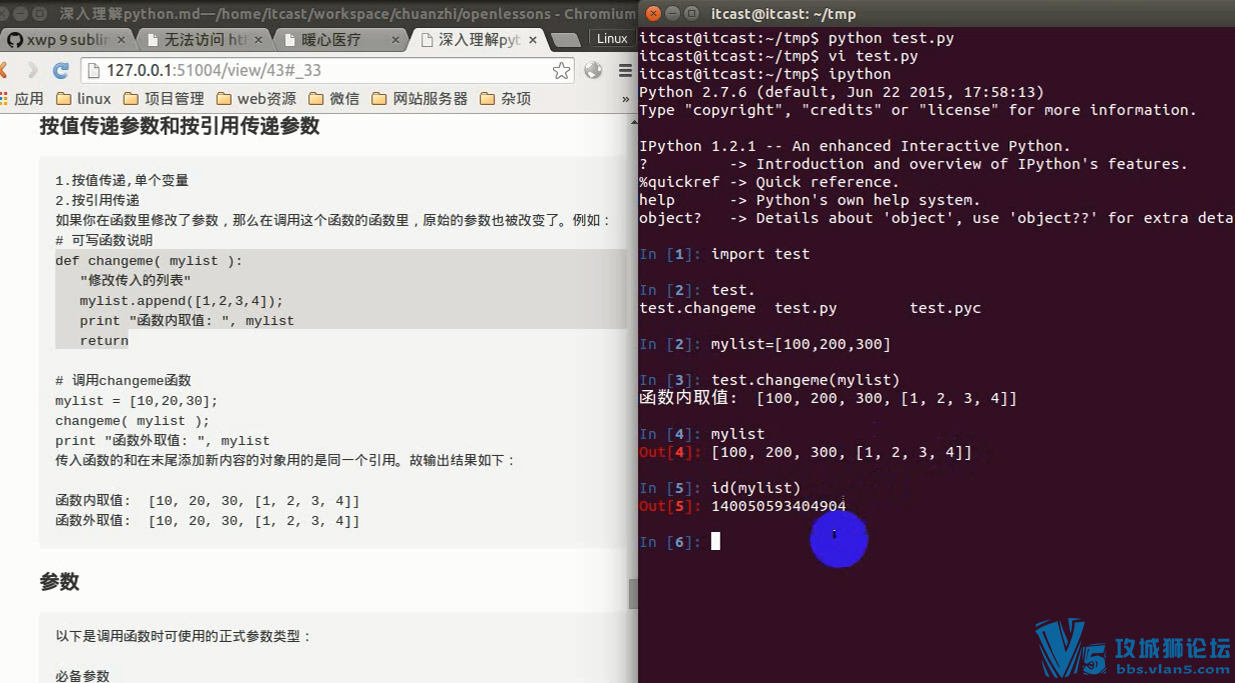The width and height of the screenshot is (1235, 683).
Task: Open the 网站服务器 bookmark folder
Action: (x=419, y=99)
